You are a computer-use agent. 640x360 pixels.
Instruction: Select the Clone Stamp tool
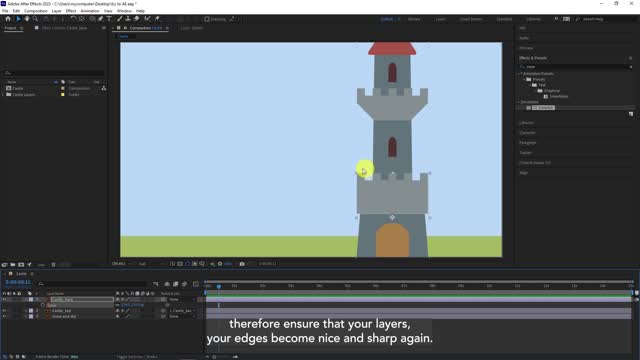128,19
